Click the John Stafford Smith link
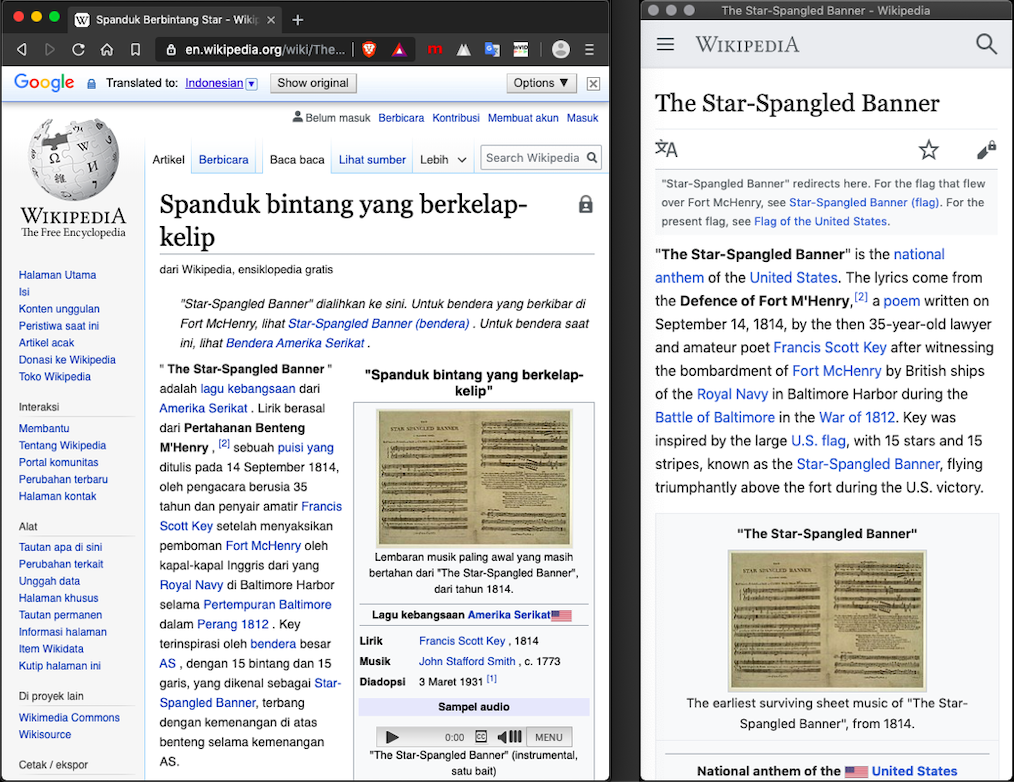This screenshot has width=1014, height=782. [467, 661]
